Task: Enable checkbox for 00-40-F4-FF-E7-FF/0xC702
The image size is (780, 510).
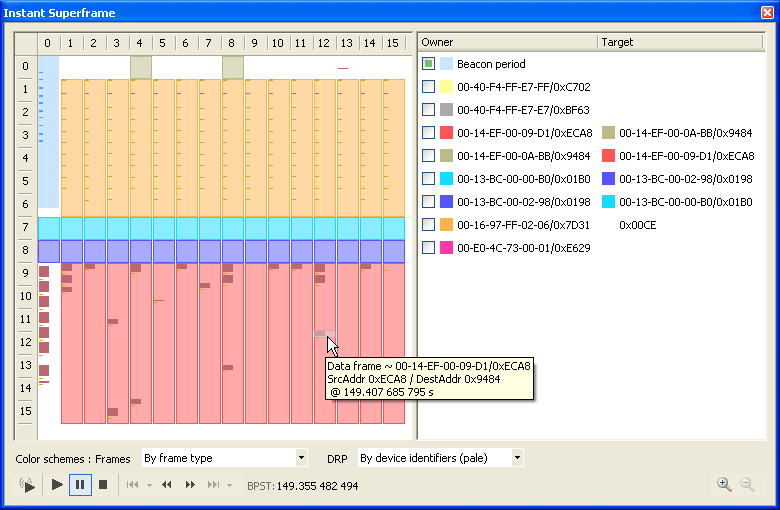Action: (x=428, y=87)
